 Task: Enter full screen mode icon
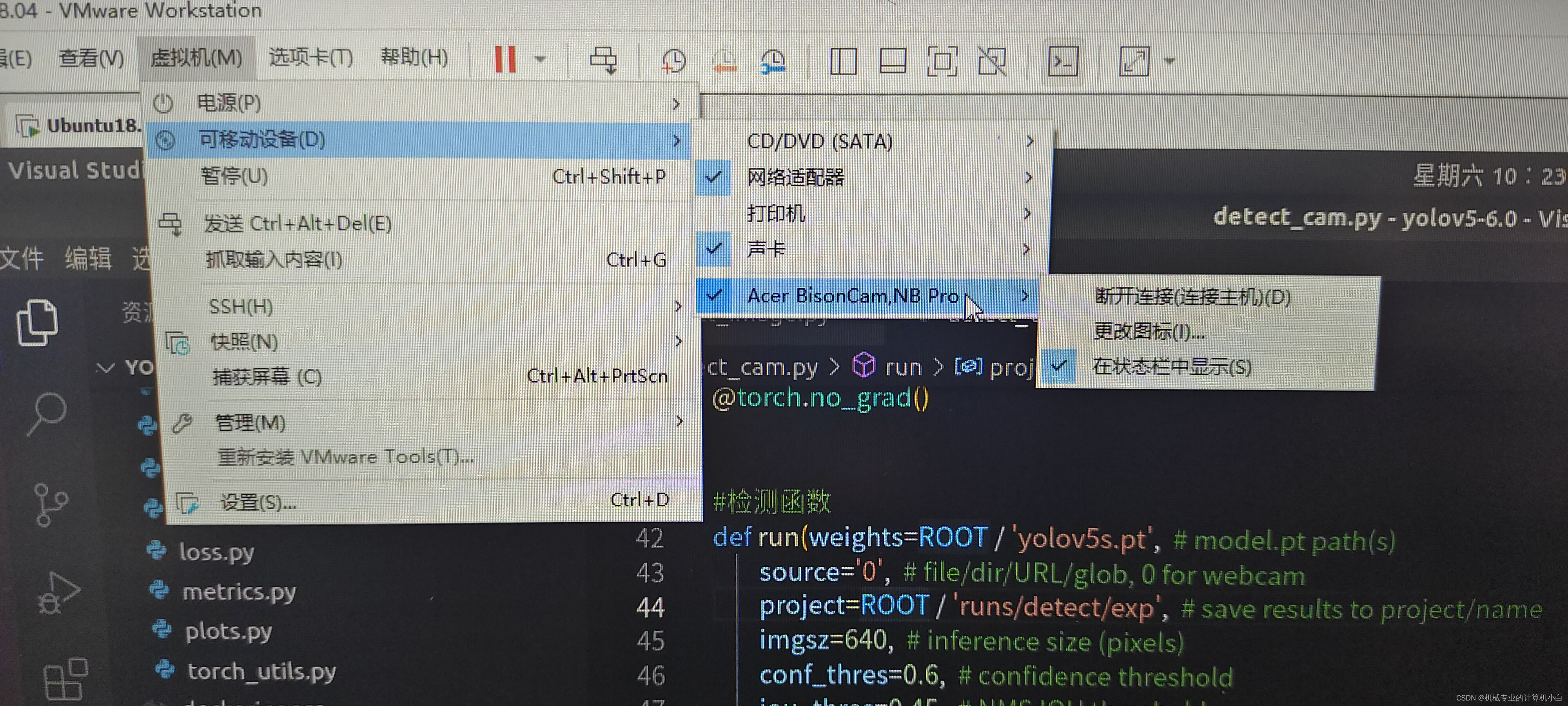(x=942, y=62)
